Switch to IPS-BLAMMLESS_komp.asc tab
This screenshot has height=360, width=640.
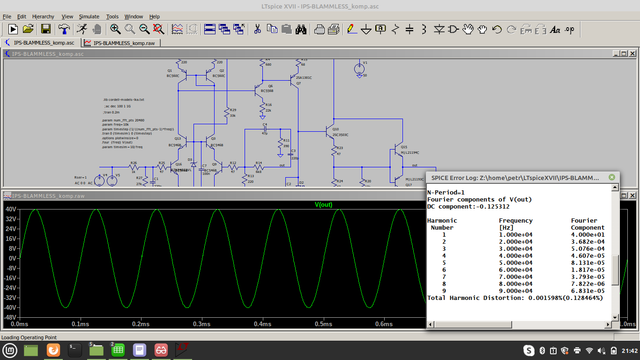(x=40, y=42)
